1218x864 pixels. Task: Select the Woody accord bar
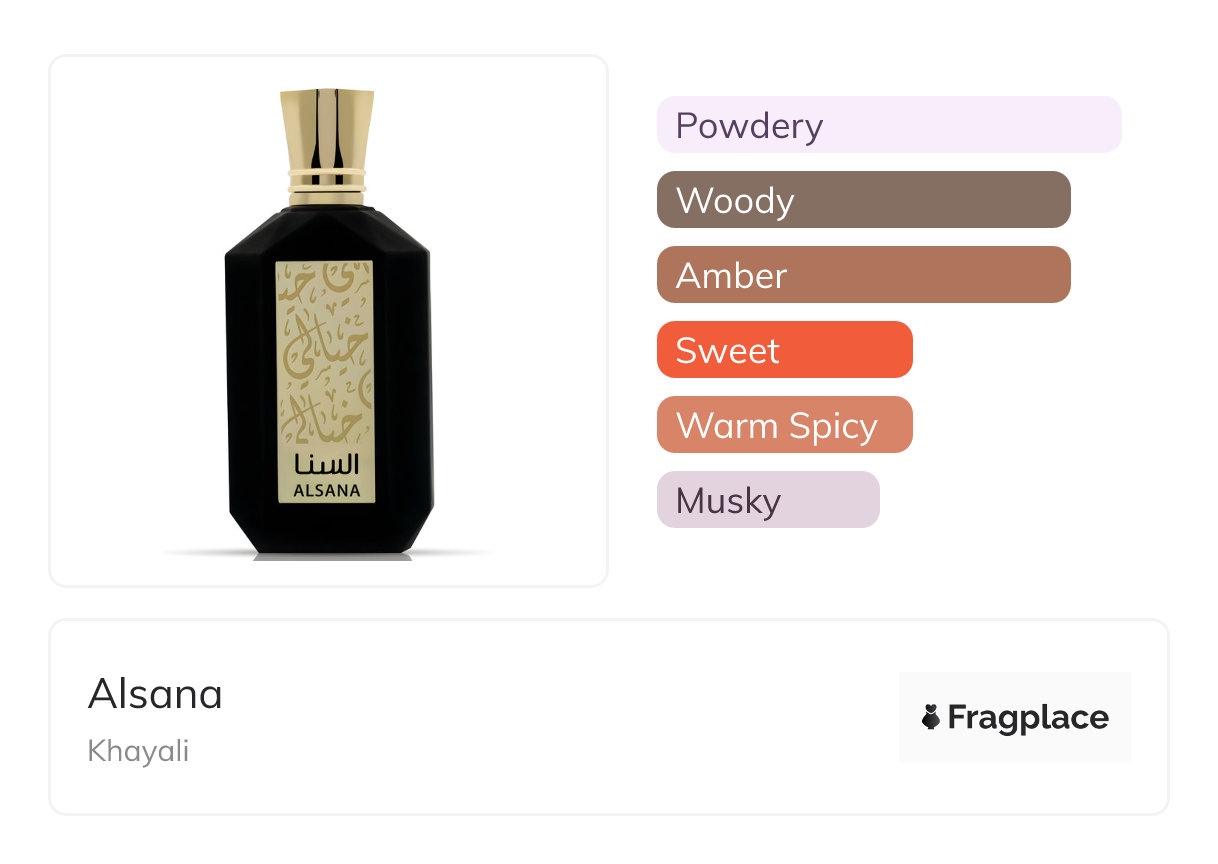coord(863,200)
